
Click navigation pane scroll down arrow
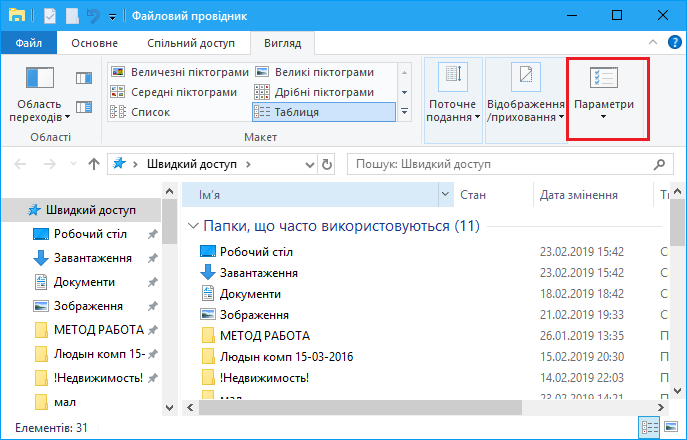pyautogui.click(x=170, y=408)
